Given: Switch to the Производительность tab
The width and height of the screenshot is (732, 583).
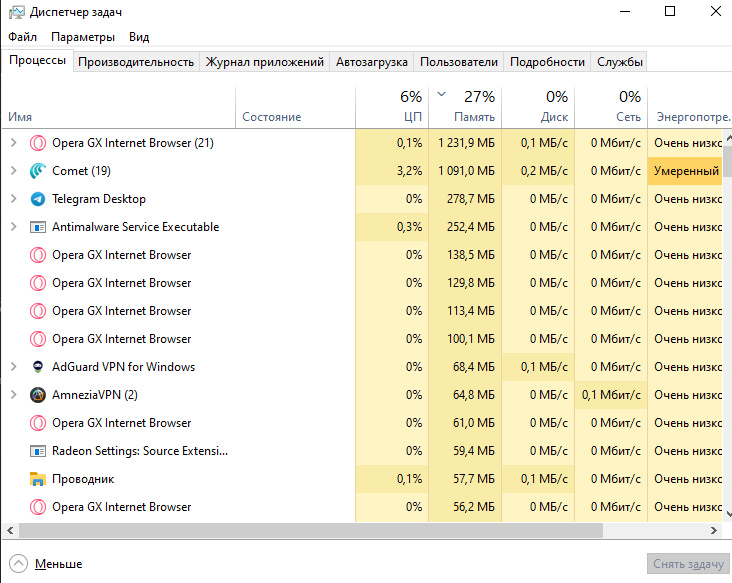Looking at the screenshot, I should (136, 62).
